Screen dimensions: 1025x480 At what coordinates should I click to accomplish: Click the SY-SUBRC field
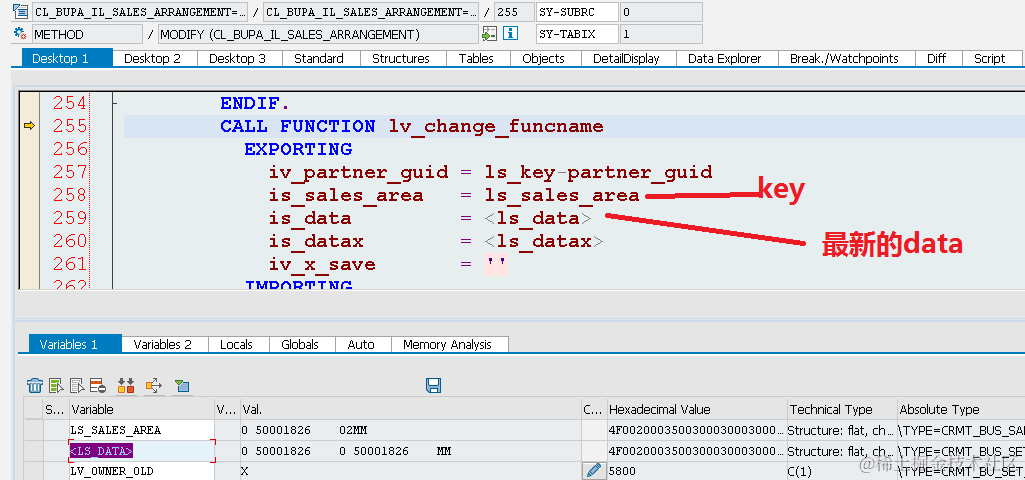[577, 12]
